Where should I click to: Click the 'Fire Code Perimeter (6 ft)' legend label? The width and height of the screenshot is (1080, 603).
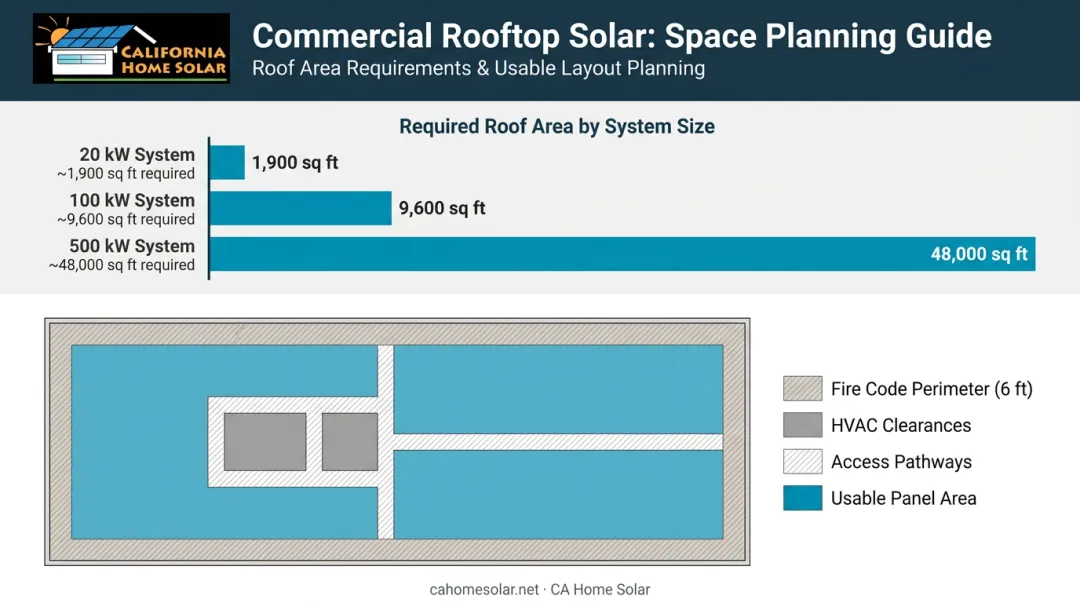click(932, 389)
